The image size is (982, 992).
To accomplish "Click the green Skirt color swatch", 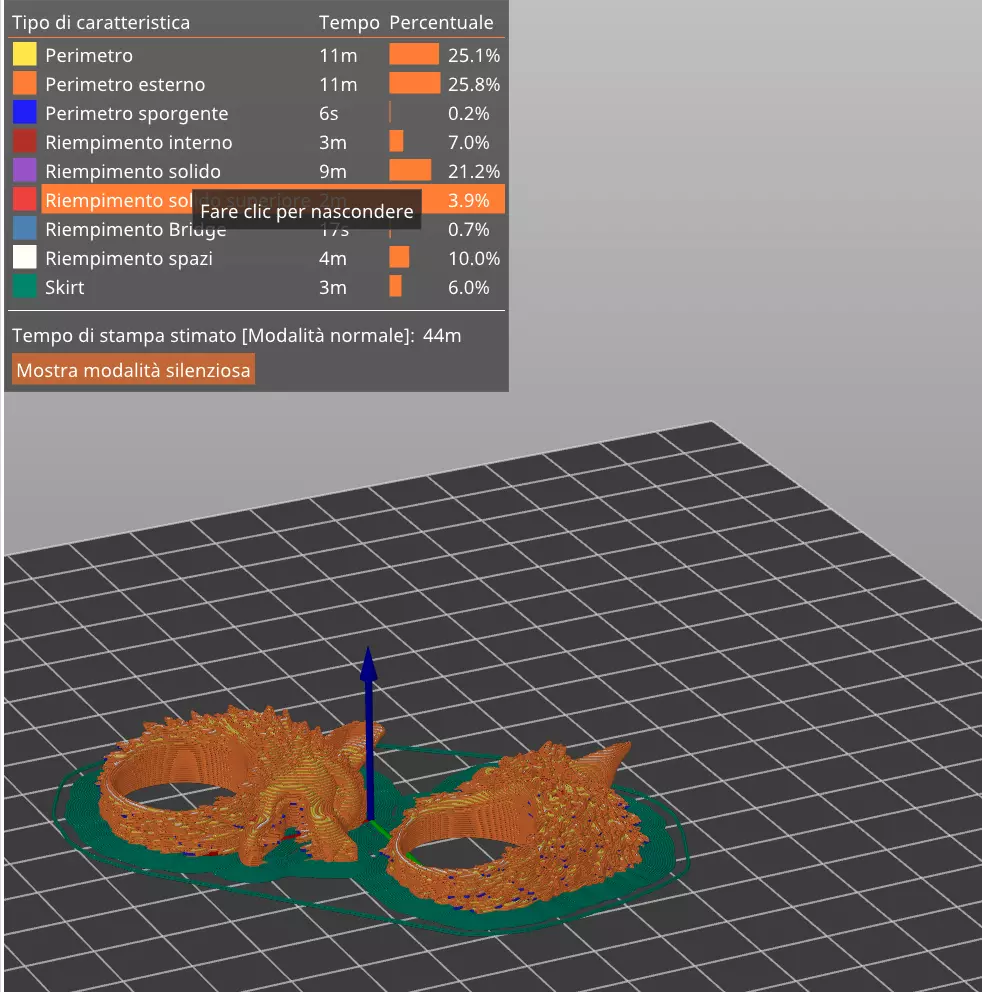I will [x=24, y=287].
